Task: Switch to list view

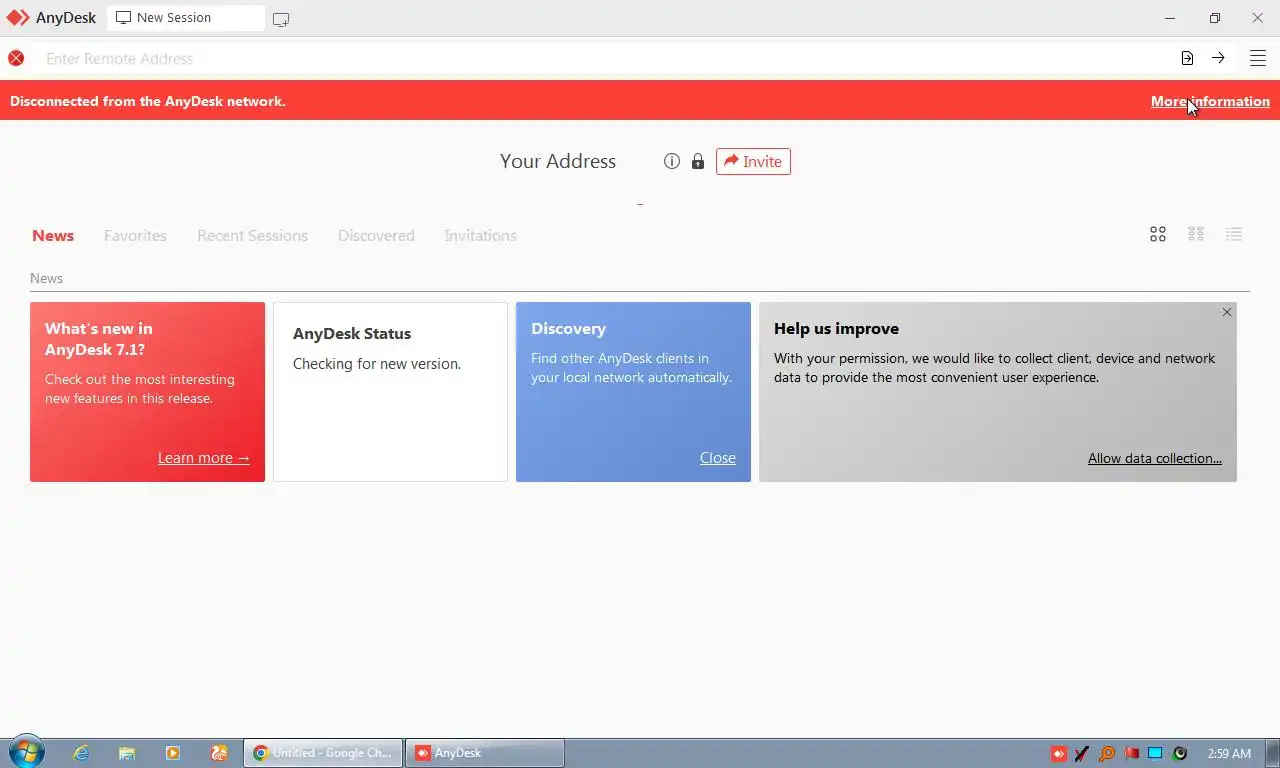Action: click(x=1234, y=234)
